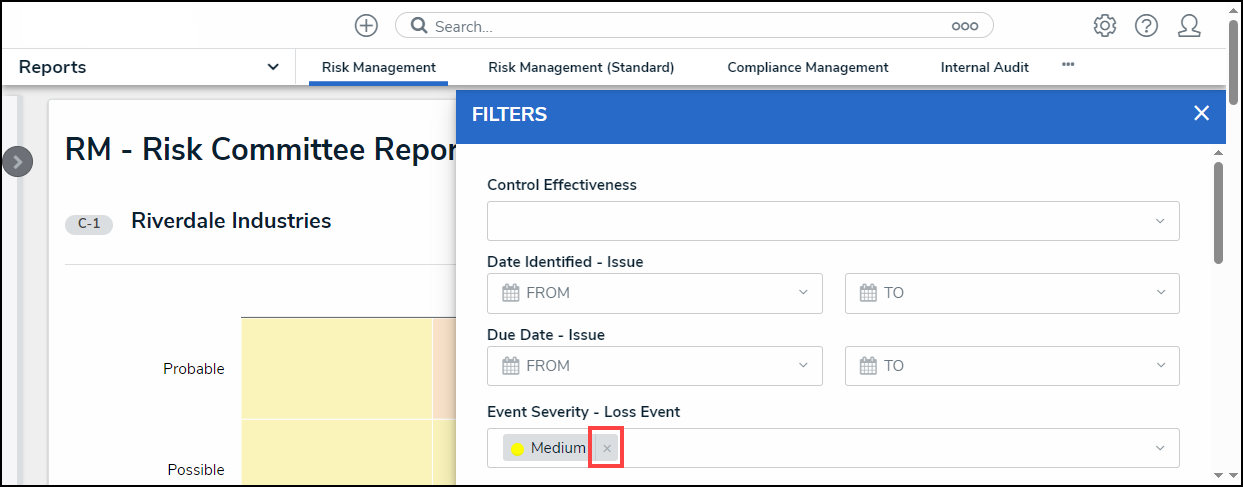Click the help question mark icon
The height and width of the screenshot is (487, 1243).
pos(1146,26)
